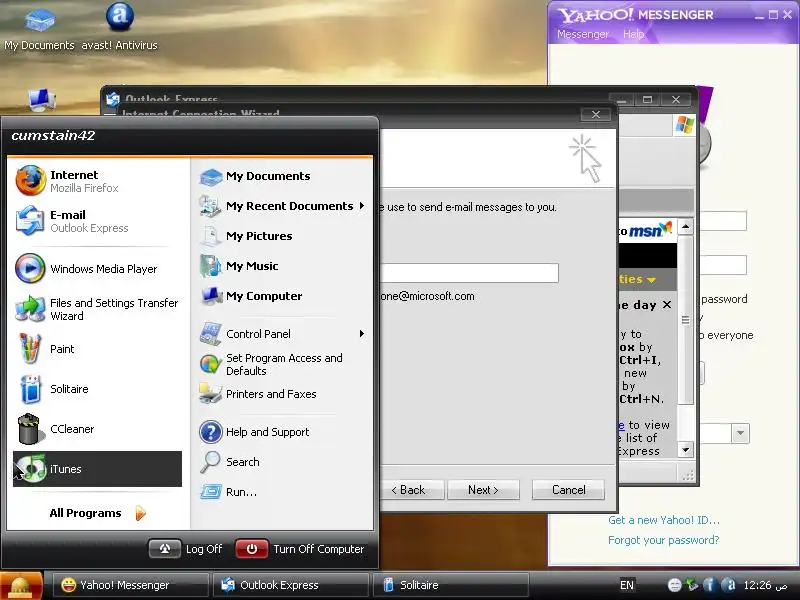This screenshot has width=800, height=600.
Task: Start Files and Settings Transfer Wizard
Action: [x=97, y=309]
